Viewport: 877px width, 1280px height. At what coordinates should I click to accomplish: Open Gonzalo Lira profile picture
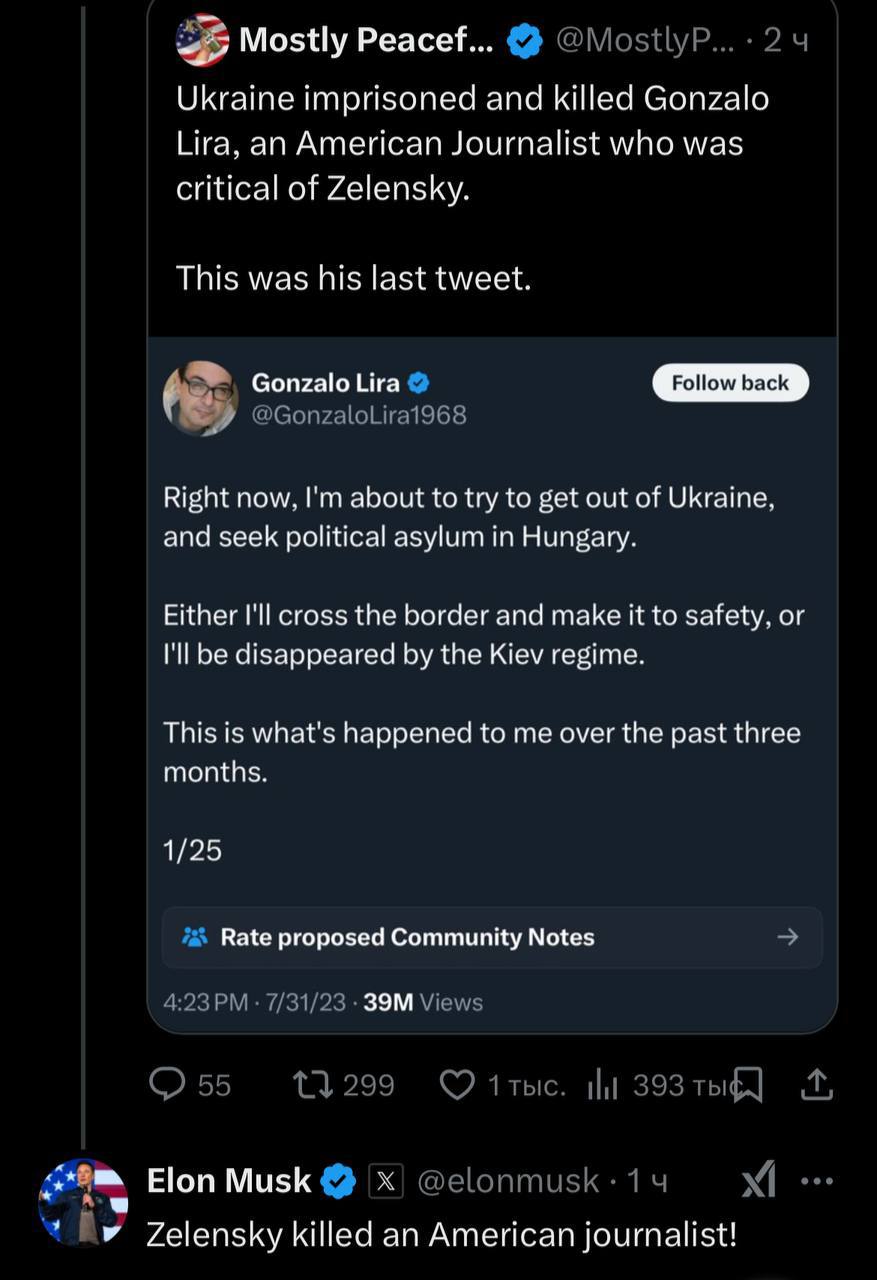201,397
